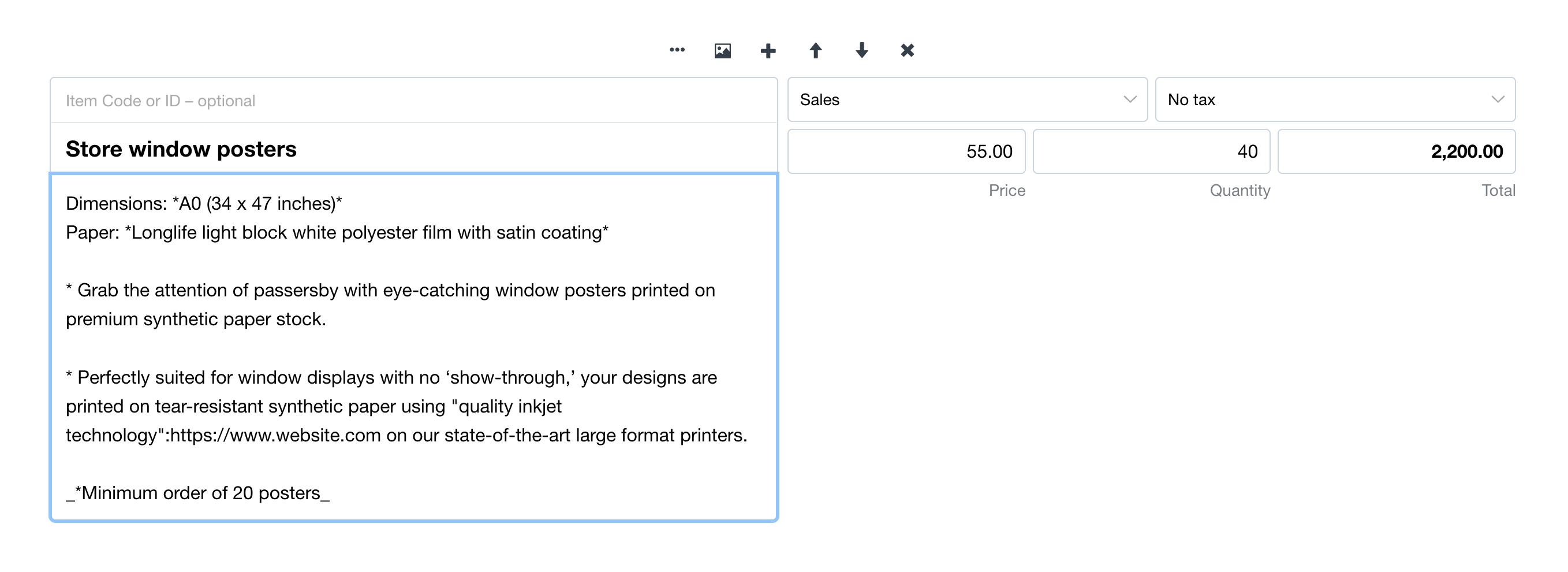Click the Price label
The height and width of the screenshot is (572, 1568).
click(1007, 191)
